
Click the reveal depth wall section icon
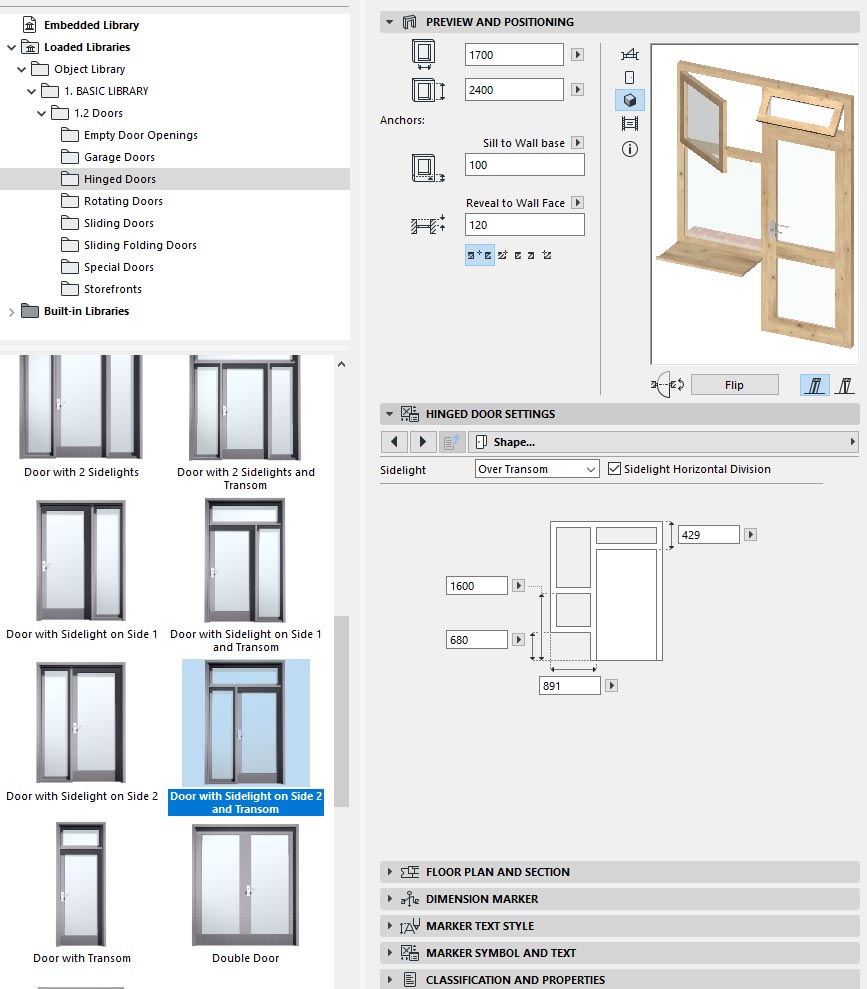428,225
